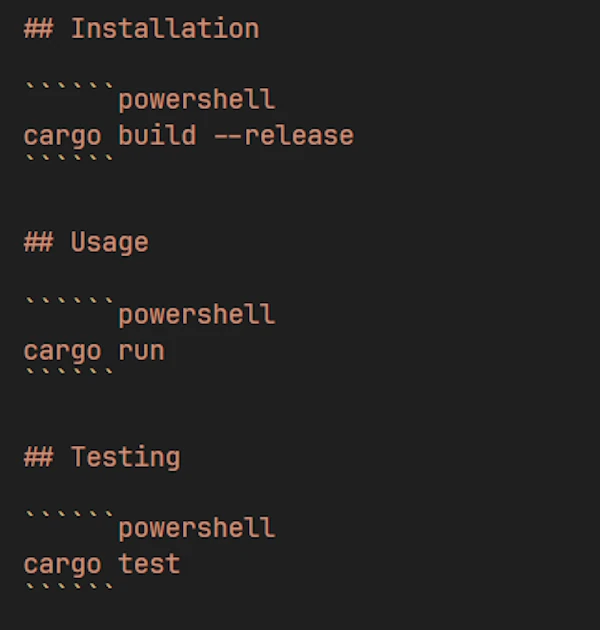Click the --release flag text
600x630 pixels.
pos(284,136)
